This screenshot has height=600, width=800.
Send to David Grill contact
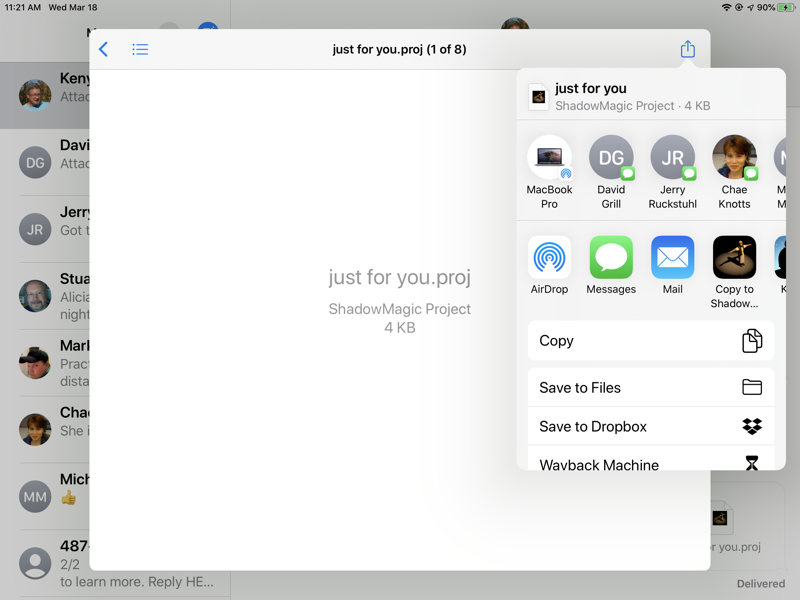point(611,158)
